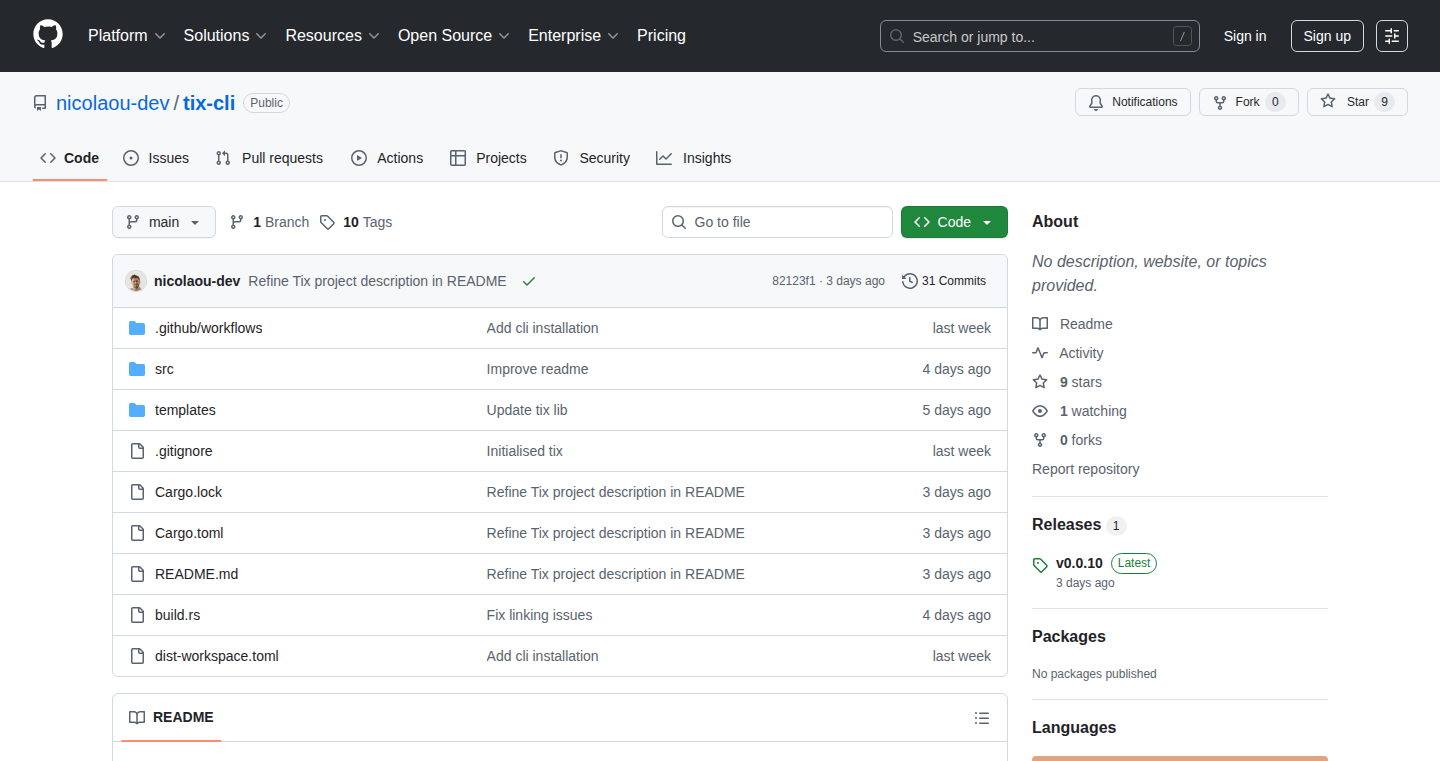1440x761 pixels.
Task: Click the star icon in Star button
Action: click(x=1328, y=102)
